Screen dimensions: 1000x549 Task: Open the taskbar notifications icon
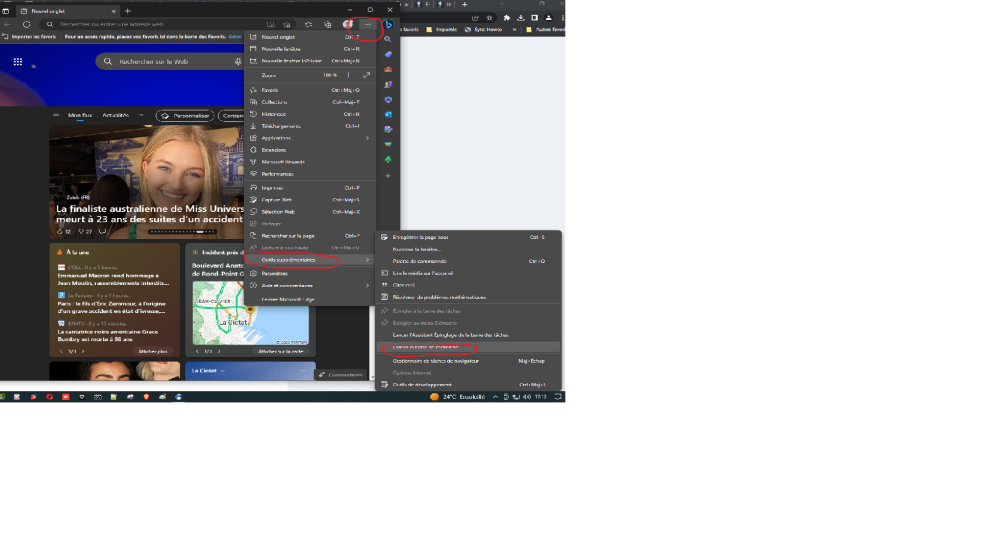point(558,397)
